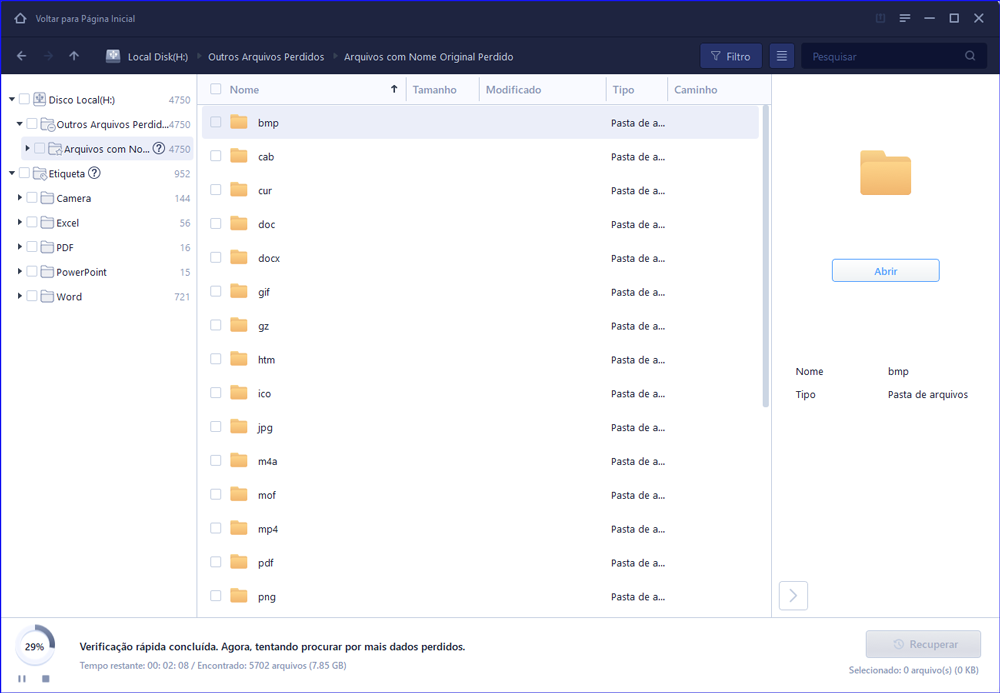Click Voltar para Página Inicial link
1000x693 pixels.
point(85,18)
